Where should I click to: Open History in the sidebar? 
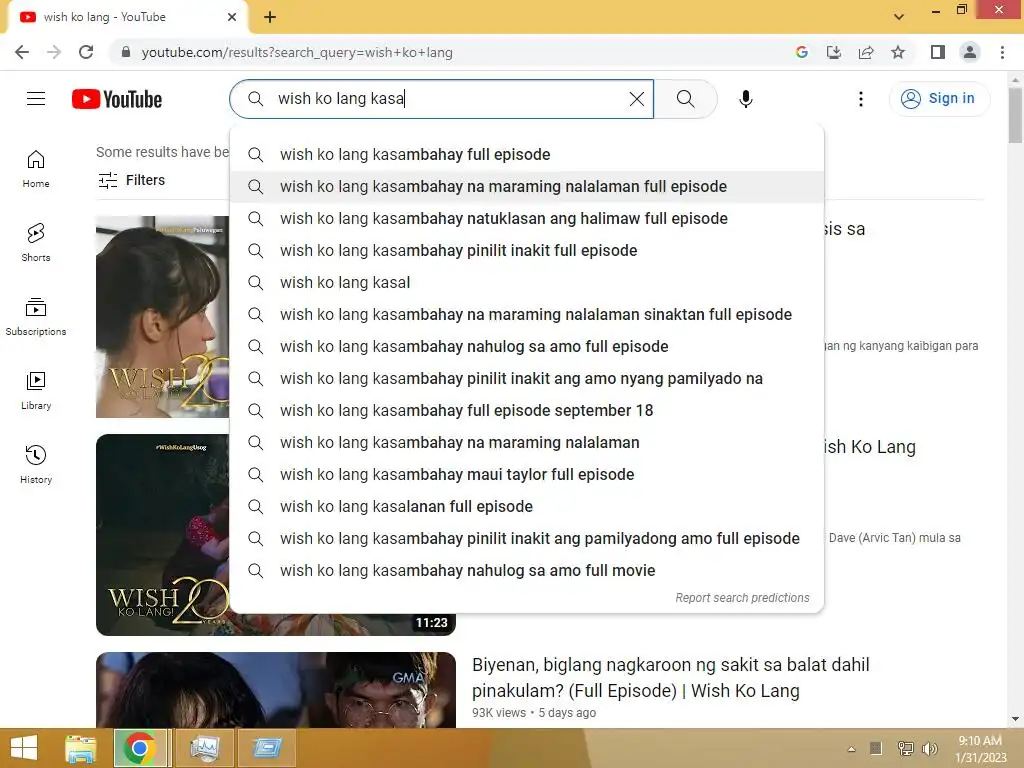click(x=36, y=464)
